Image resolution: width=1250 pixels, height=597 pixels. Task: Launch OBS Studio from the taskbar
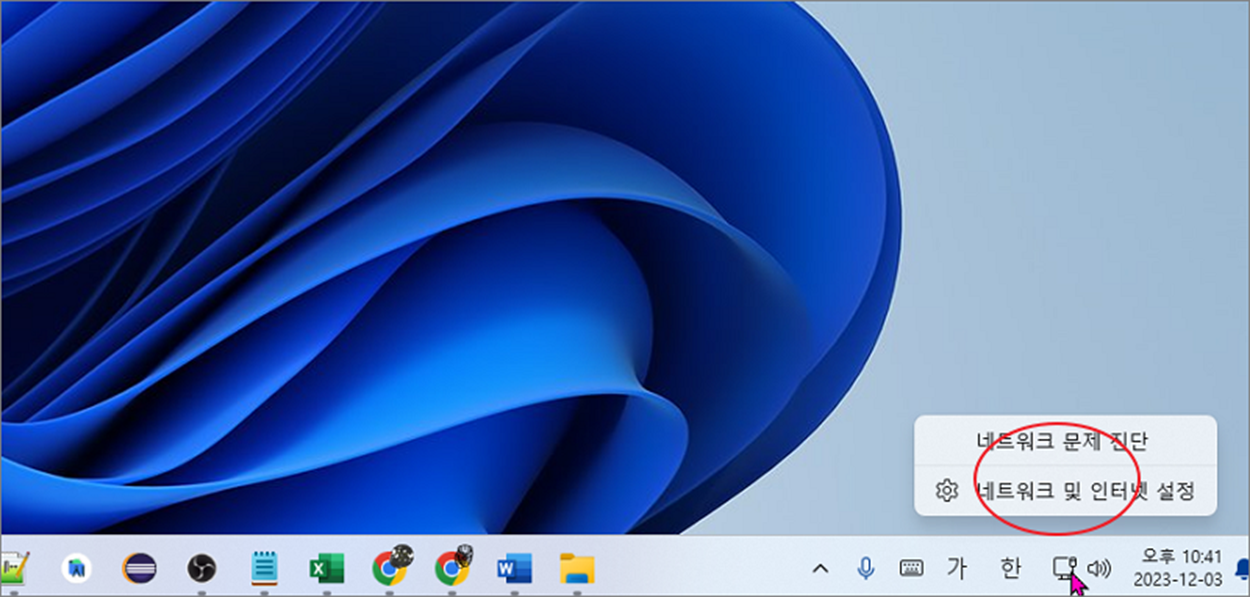202,569
